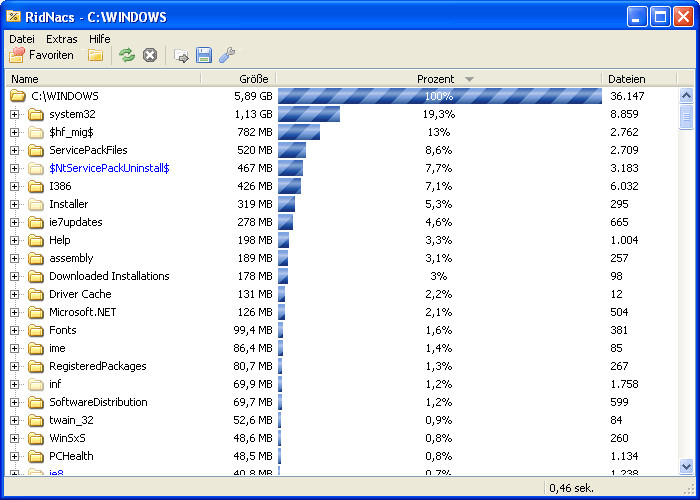Click the Help folder icon
700x500 pixels.
(x=36, y=240)
